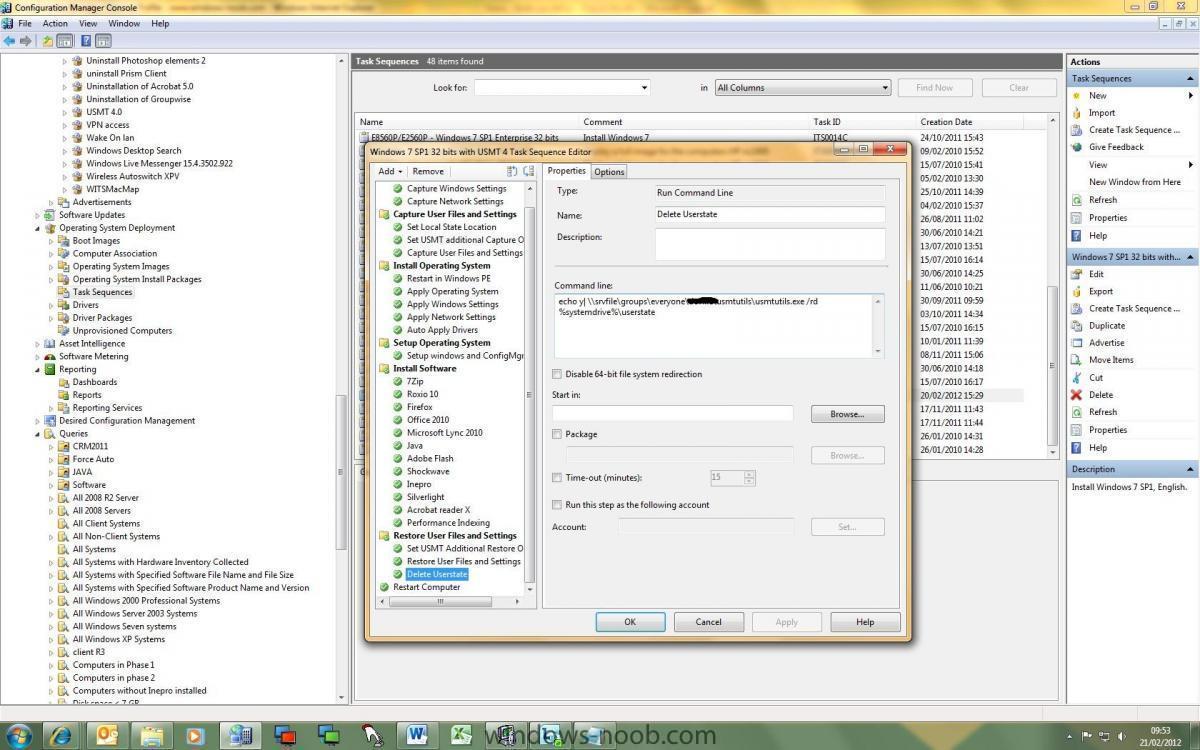Click the New star icon in the Actions pane
1200x750 pixels.
1076,96
